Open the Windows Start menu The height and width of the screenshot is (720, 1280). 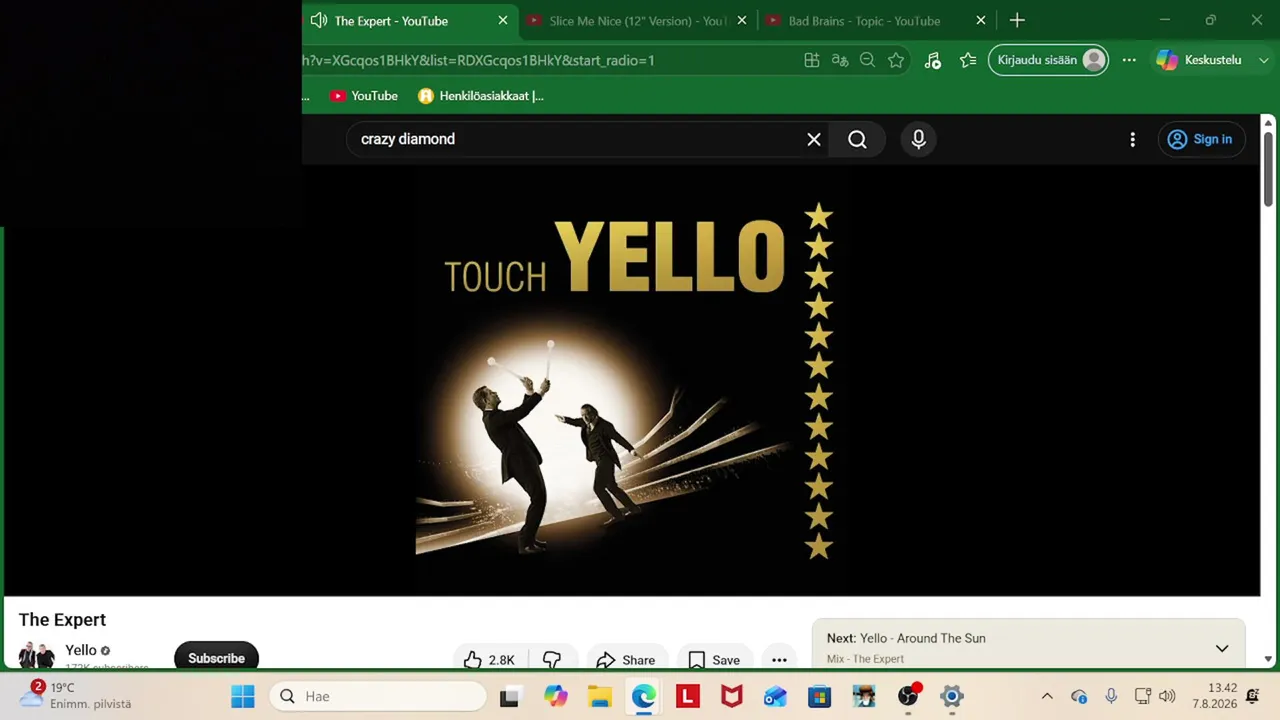pyautogui.click(x=243, y=696)
